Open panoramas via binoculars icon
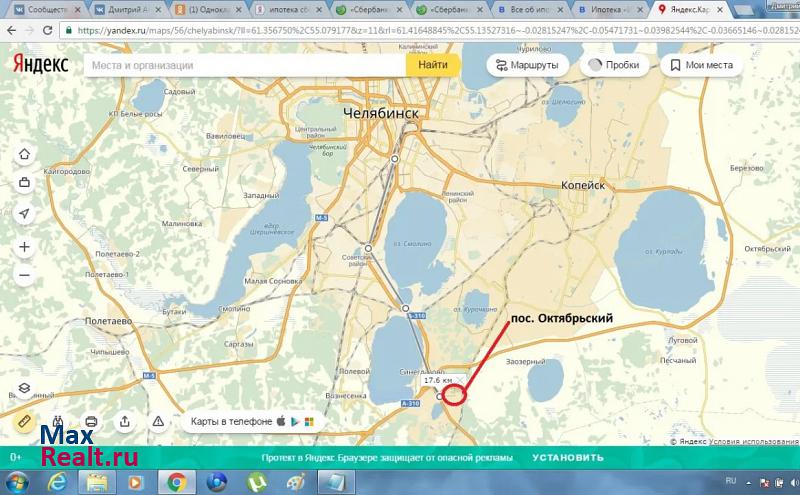Image resolution: width=800 pixels, height=495 pixels. pyautogui.click(x=58, y=421)
